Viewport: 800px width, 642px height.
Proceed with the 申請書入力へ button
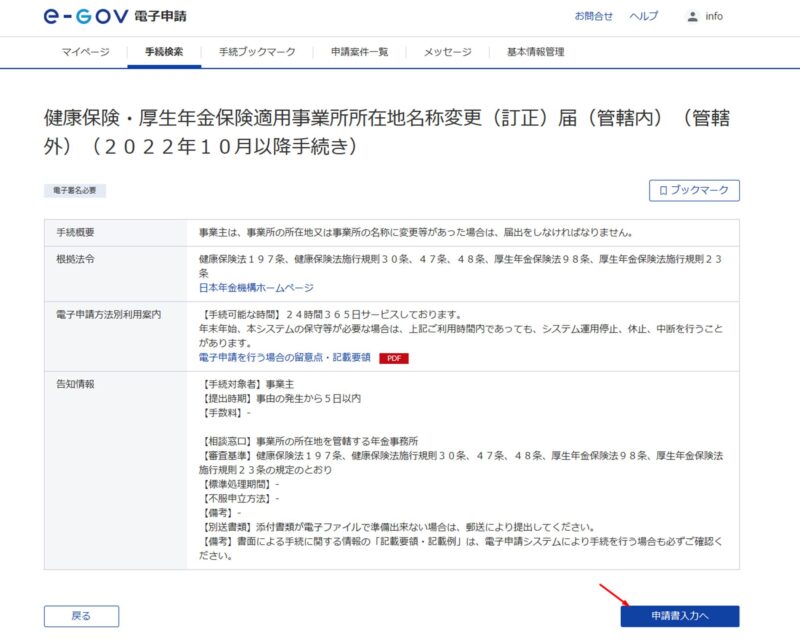tap(679, 616)
